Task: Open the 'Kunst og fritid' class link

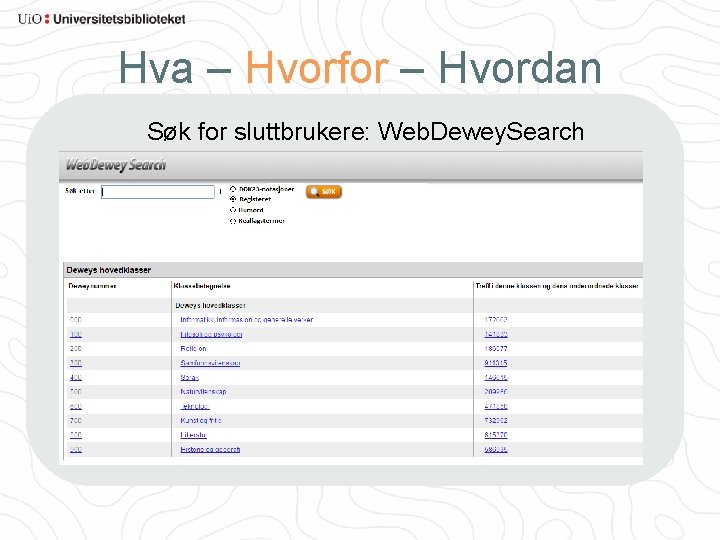Action: (201, 421)
